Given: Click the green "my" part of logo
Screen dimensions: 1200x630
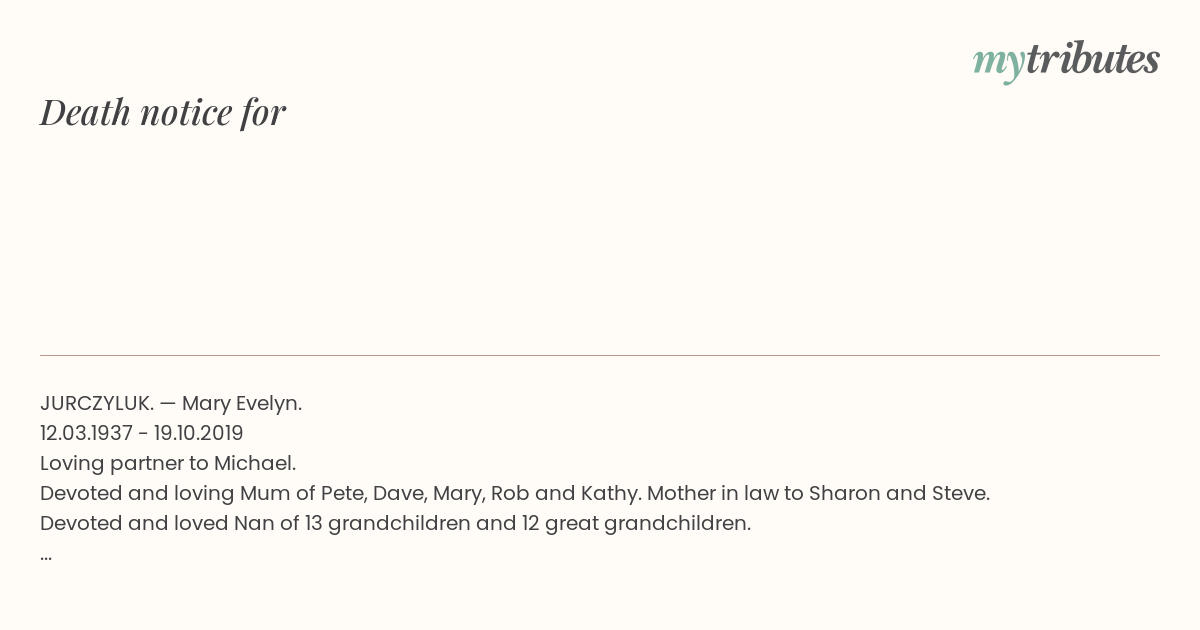Looking at the screenshot, I should pyautogui.click(x=998, y=64).
